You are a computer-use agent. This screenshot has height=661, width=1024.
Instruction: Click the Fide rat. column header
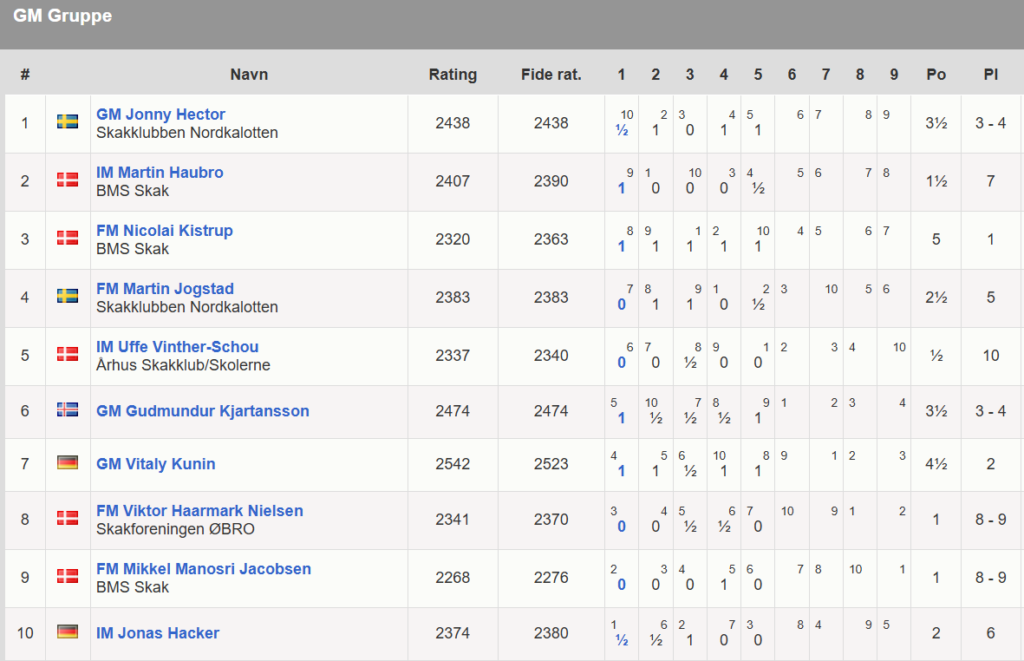551,74
